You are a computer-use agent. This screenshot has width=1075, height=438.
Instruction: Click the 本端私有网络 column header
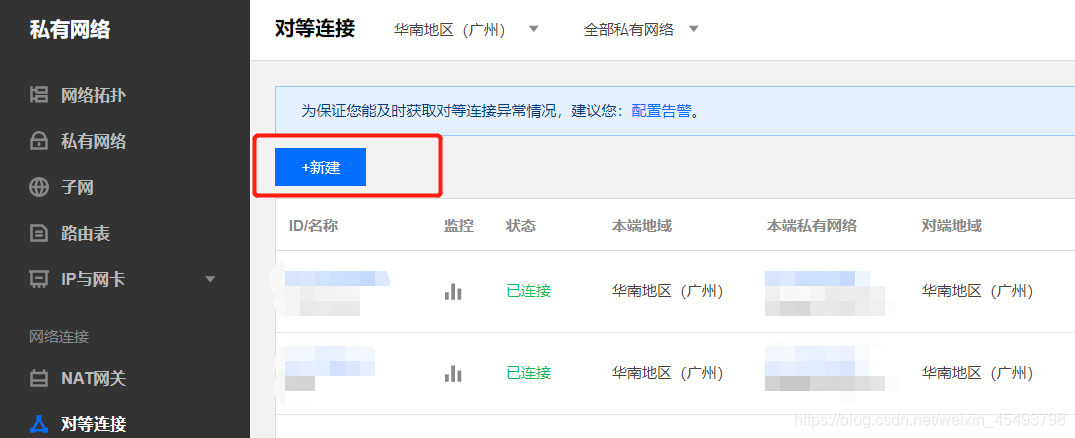pos(811,226)
